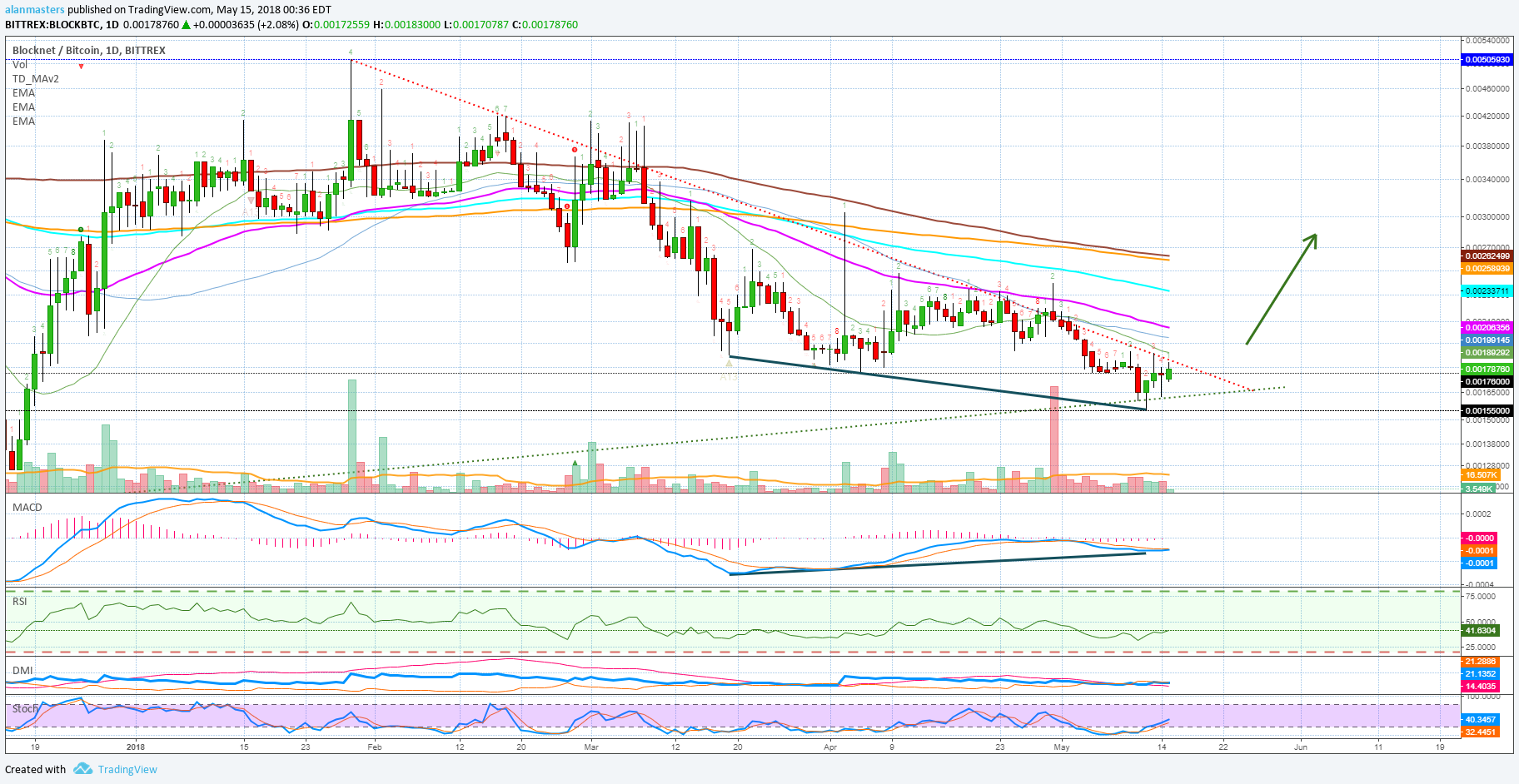Click the 2018 date on time axis
This screenshot has height=784, width=1519.
tap(136, 747)
